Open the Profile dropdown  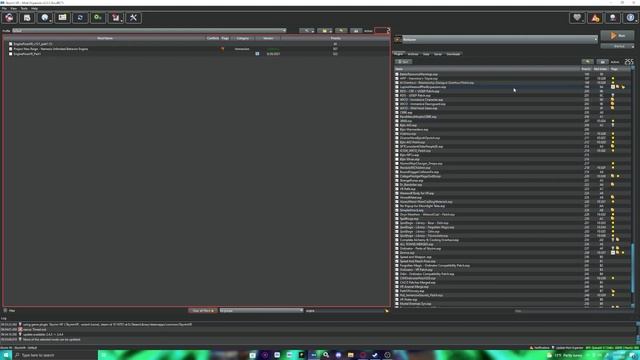149,31
